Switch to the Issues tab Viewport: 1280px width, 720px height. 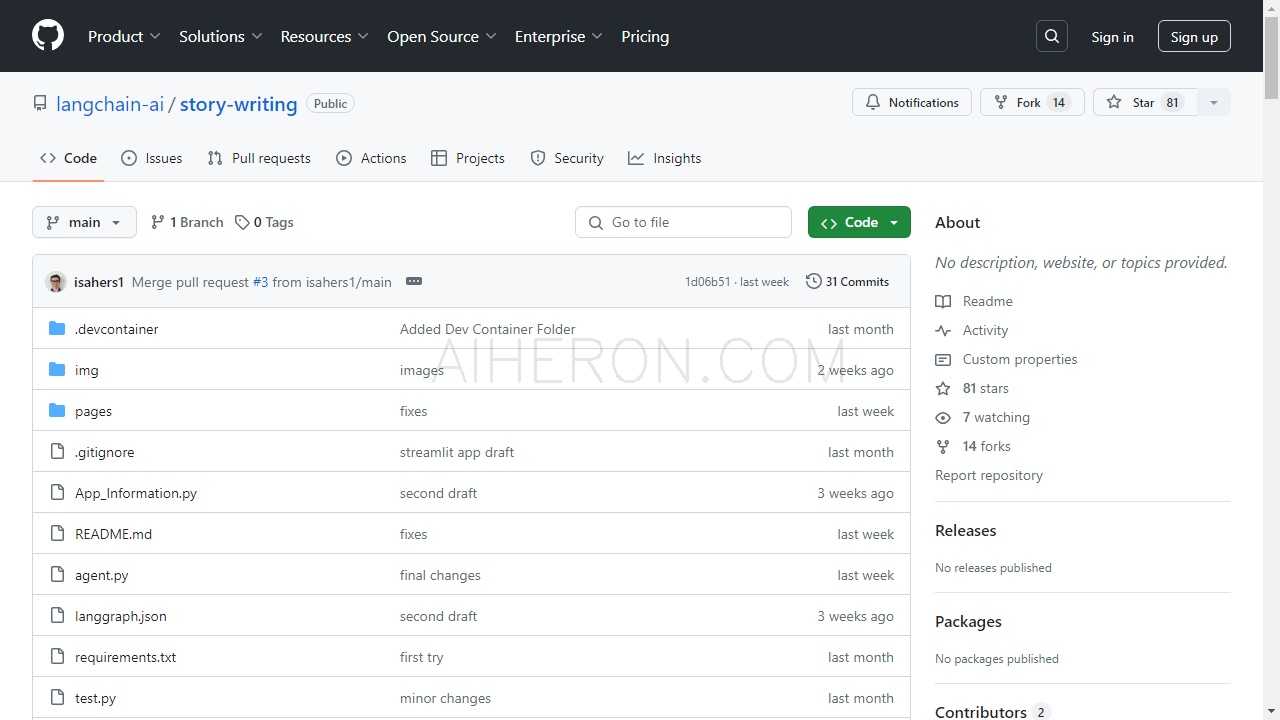(x=152, y=158)
